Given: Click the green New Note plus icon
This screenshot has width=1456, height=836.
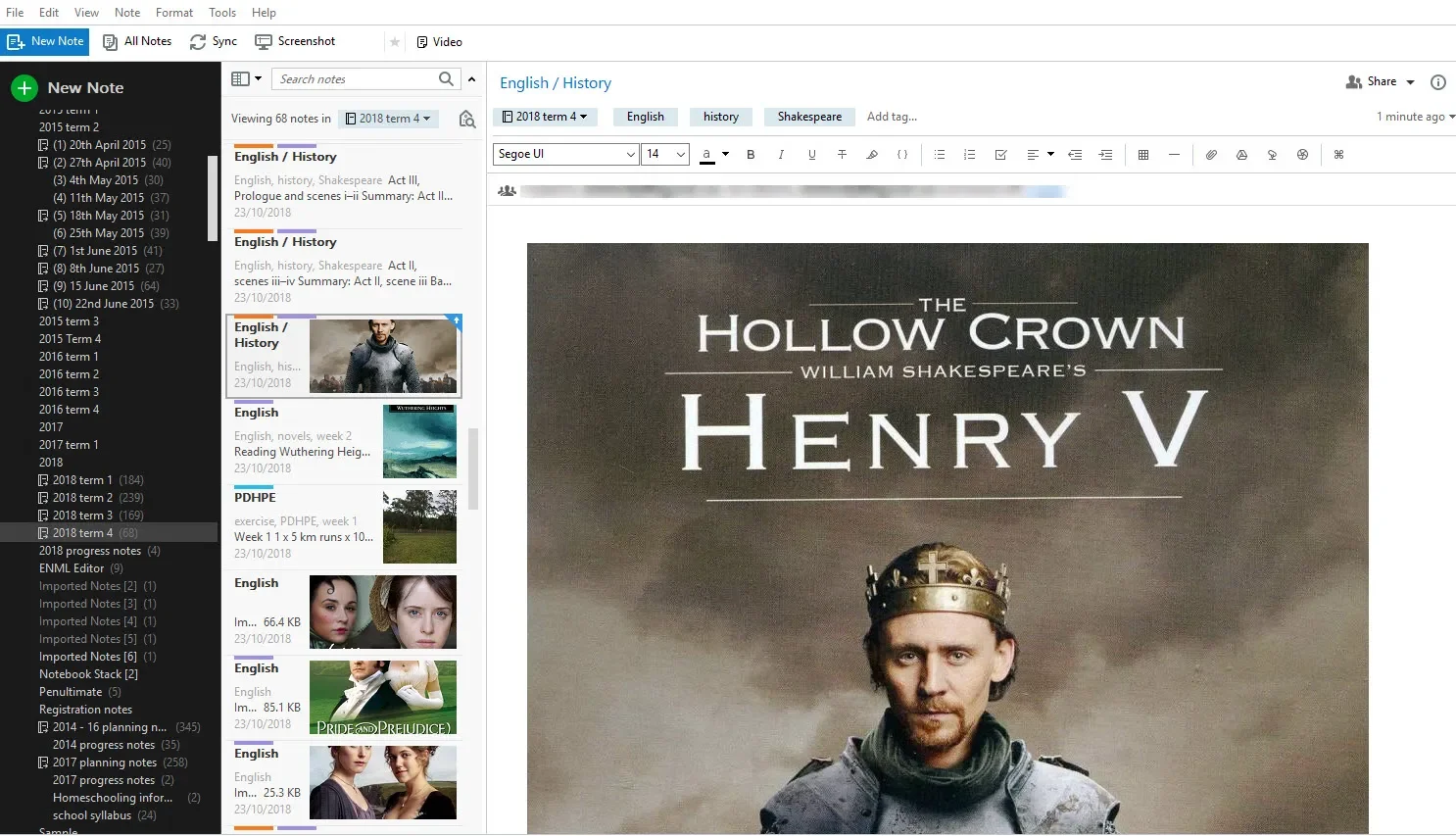Looking at the screenshot, I should coord(24,88).
